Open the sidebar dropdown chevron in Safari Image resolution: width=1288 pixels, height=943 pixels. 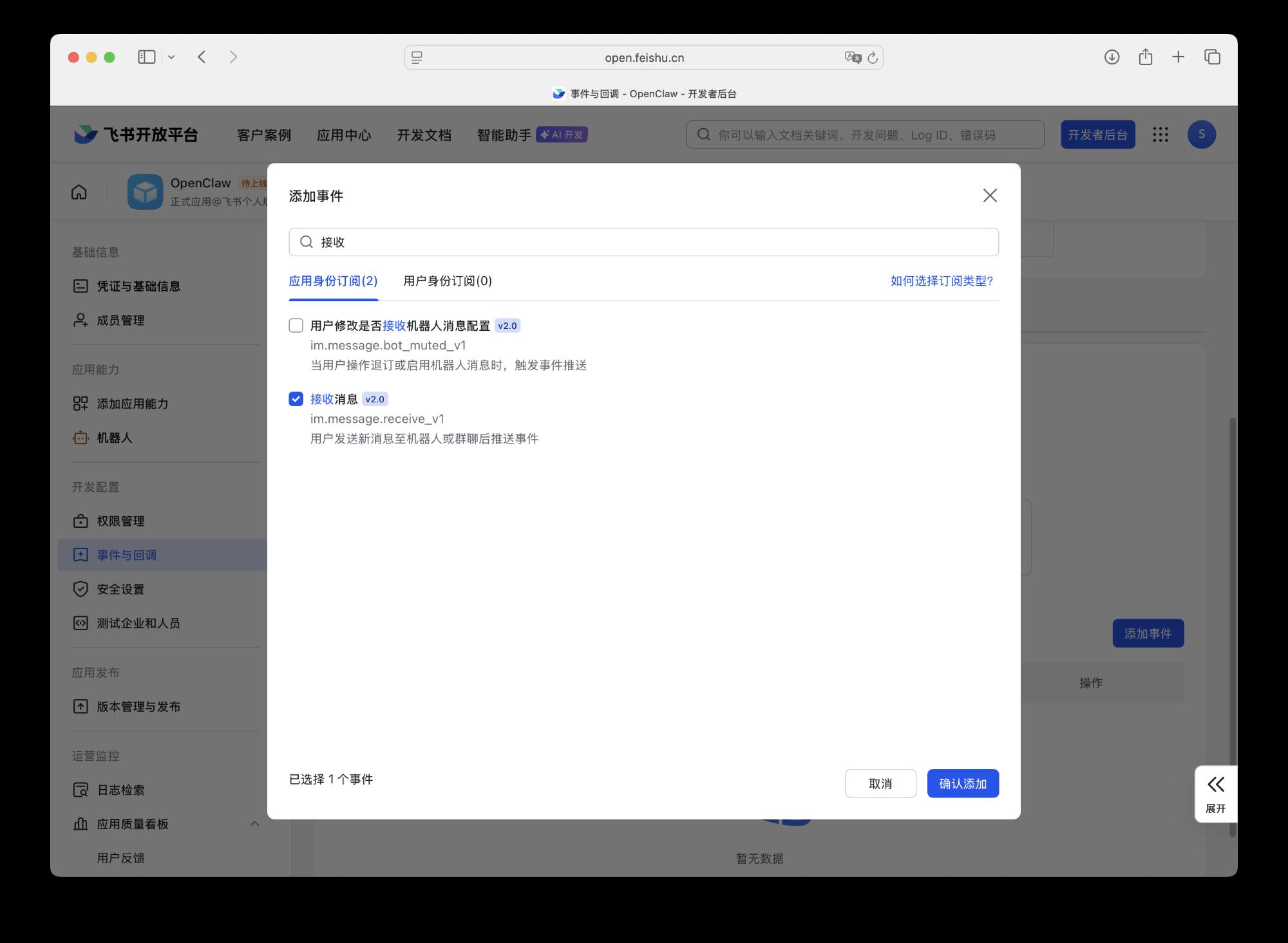(171, 57)
